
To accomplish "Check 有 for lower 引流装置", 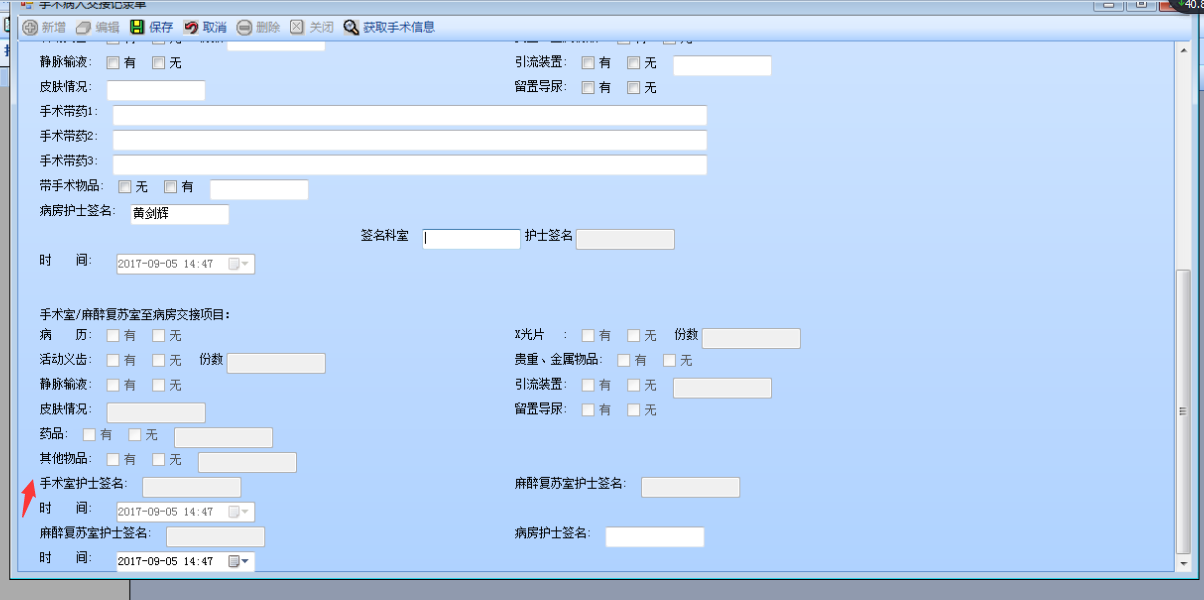I will pos(589,385).
